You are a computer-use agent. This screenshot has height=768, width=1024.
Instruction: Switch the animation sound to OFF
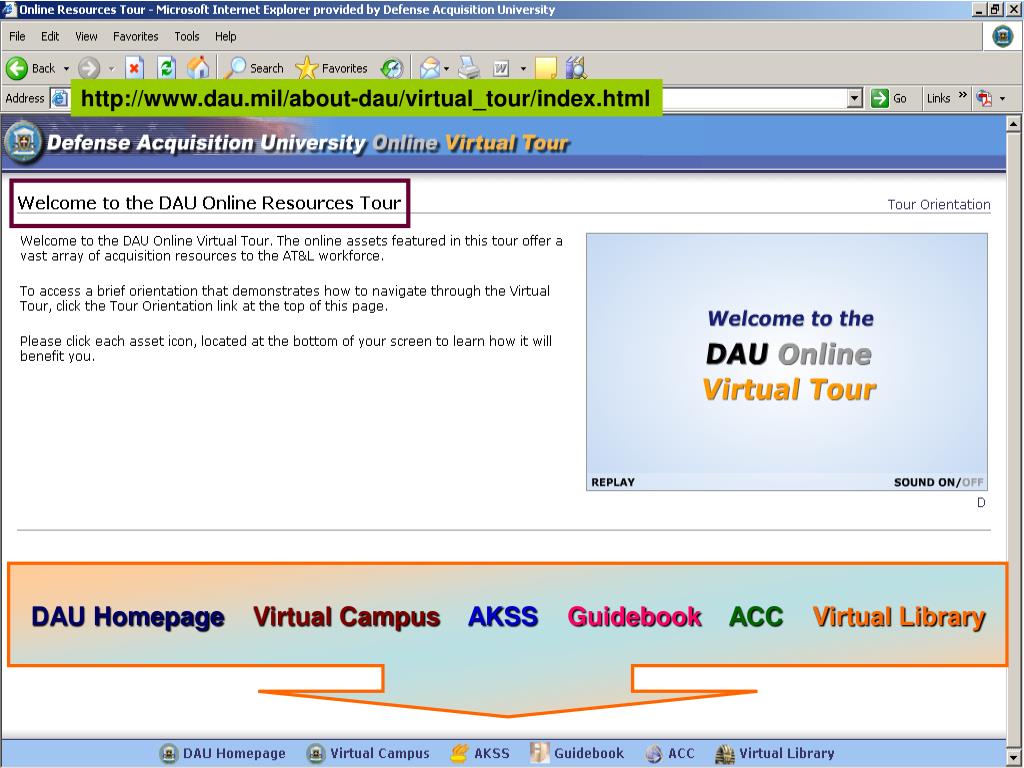pyautogui.click(x=972, y=482)
